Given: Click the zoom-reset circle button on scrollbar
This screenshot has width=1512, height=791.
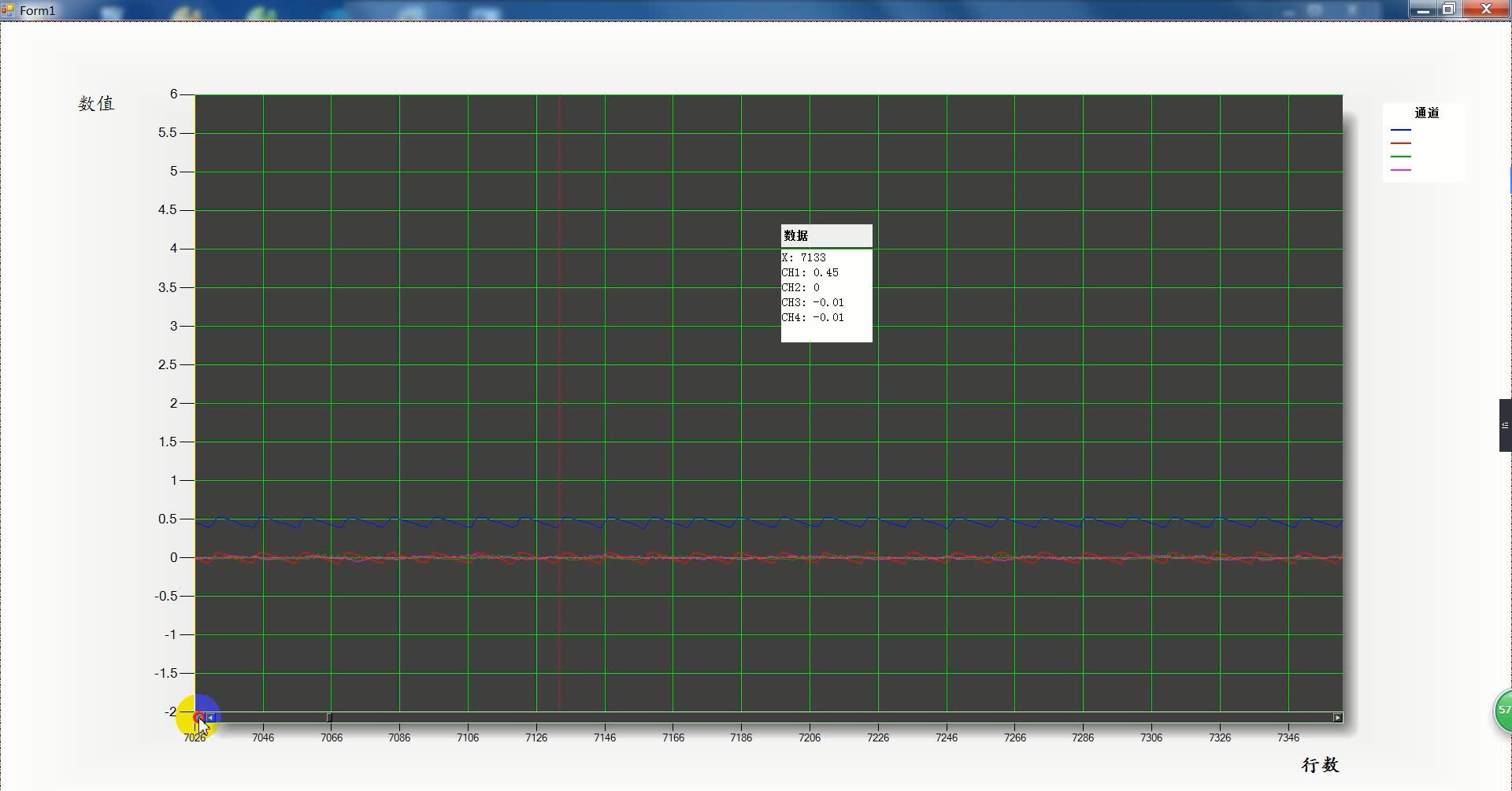Looking at the screenshot, I should [199, 717].
